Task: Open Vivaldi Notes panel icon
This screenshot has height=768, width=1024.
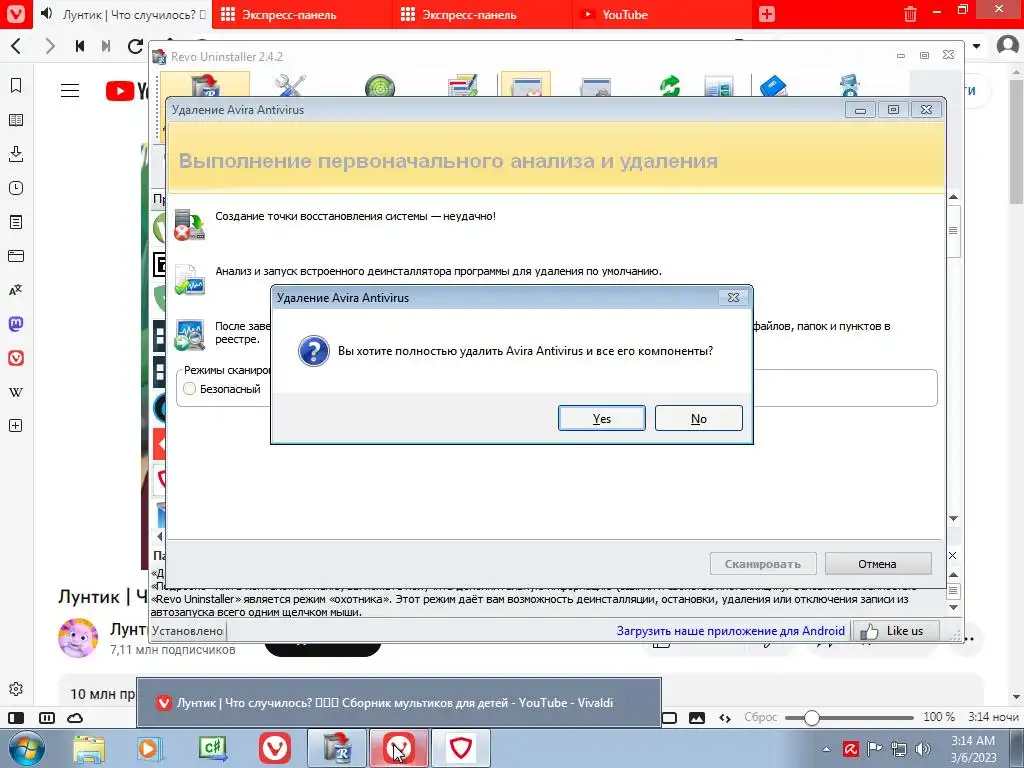Action: [x=16, y=222]
